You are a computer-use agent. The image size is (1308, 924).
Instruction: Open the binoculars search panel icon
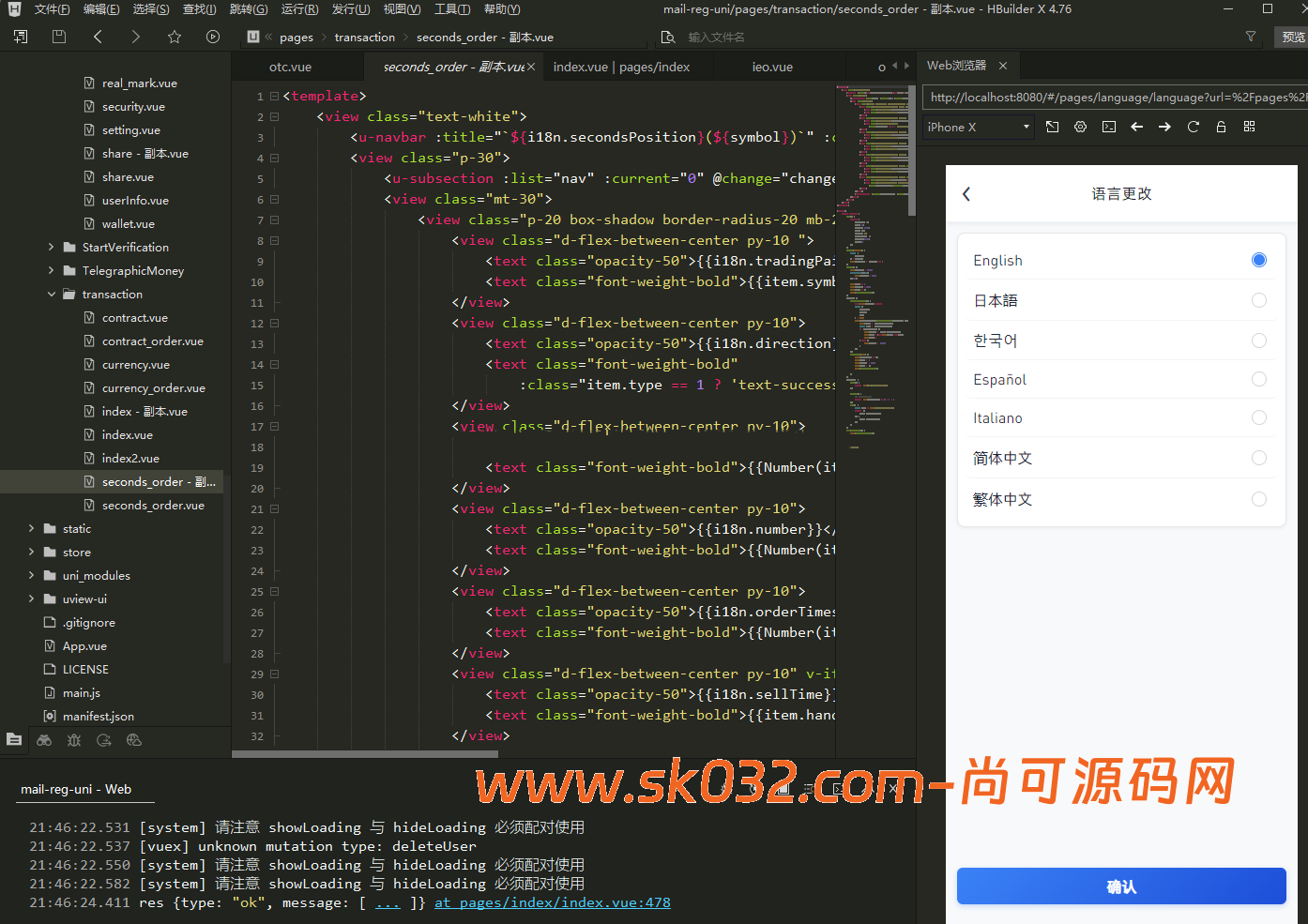(44, 740)
